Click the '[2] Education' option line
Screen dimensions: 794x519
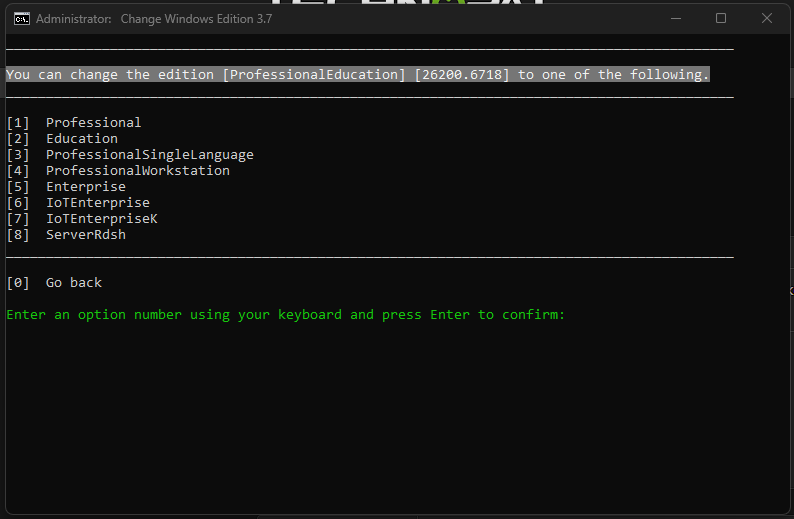click(x=62, y=139)
